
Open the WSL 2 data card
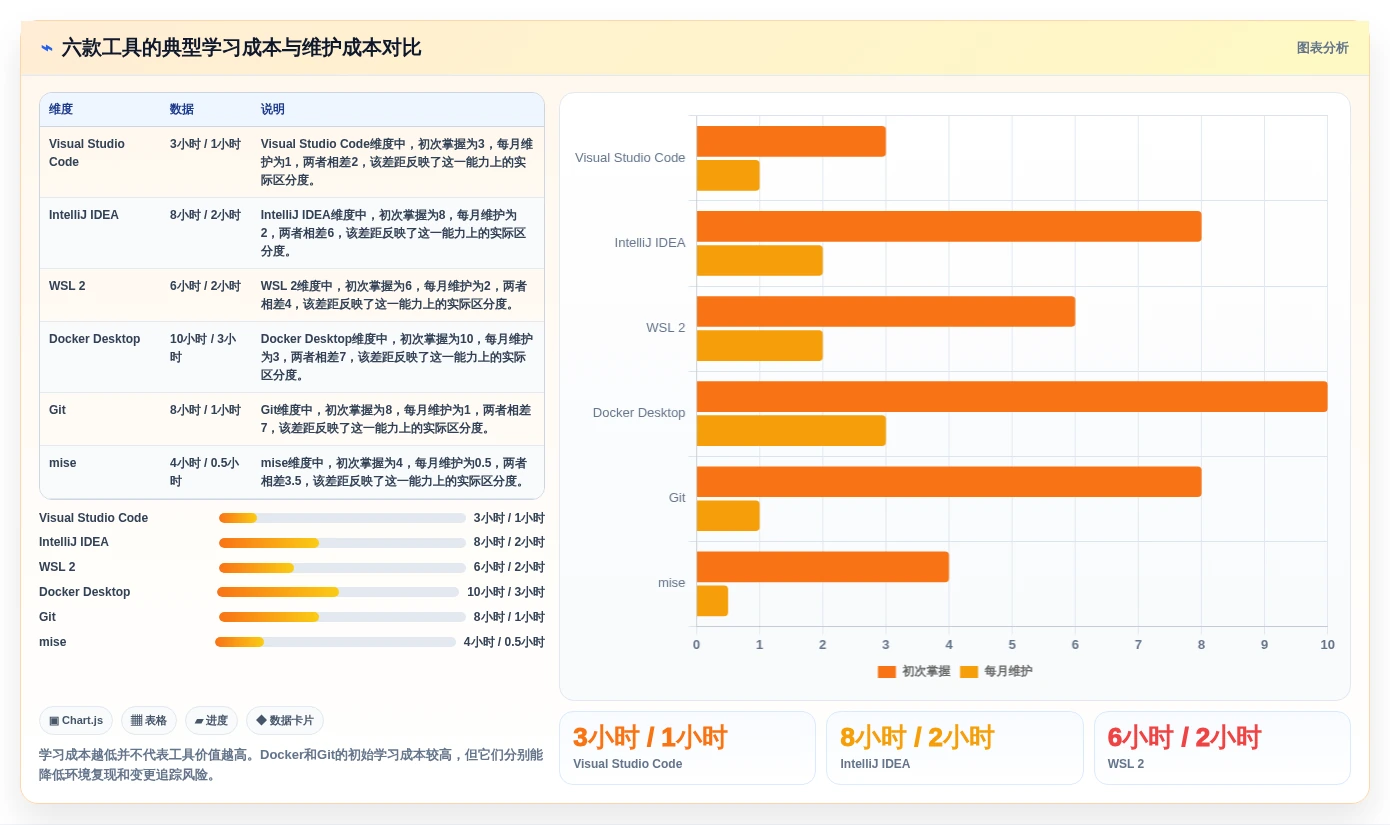pyautogui.click(x=1222, y=748)
